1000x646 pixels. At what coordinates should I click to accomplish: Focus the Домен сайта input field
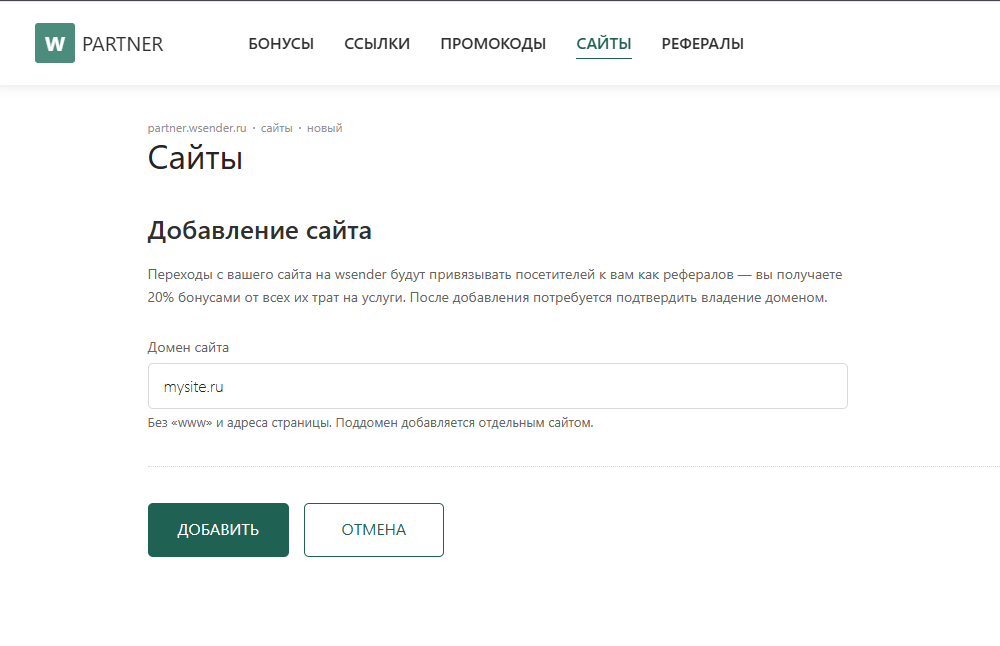pyautogui.click(x=497, y=386)
